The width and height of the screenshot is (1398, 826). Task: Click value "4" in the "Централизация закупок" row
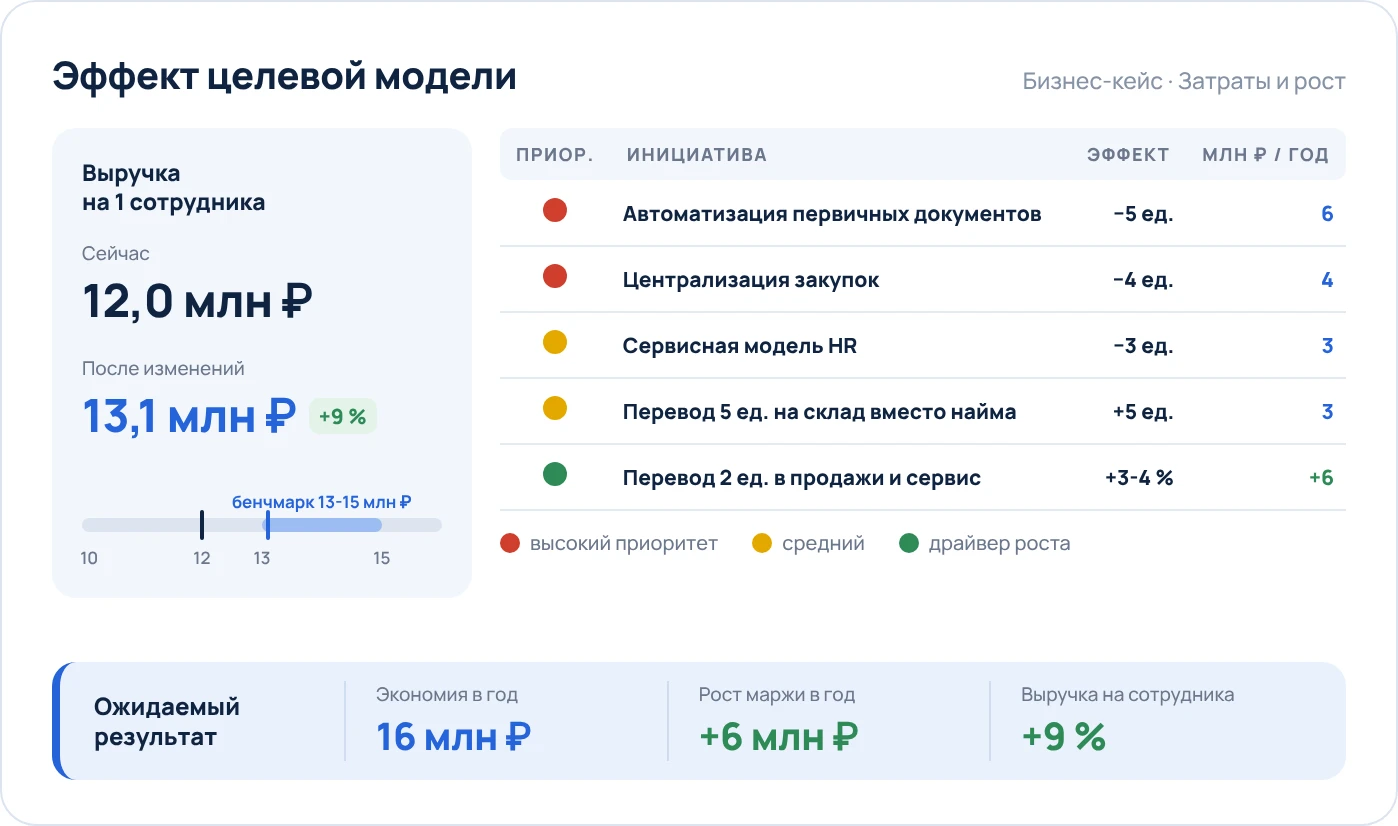(1327, 280)
